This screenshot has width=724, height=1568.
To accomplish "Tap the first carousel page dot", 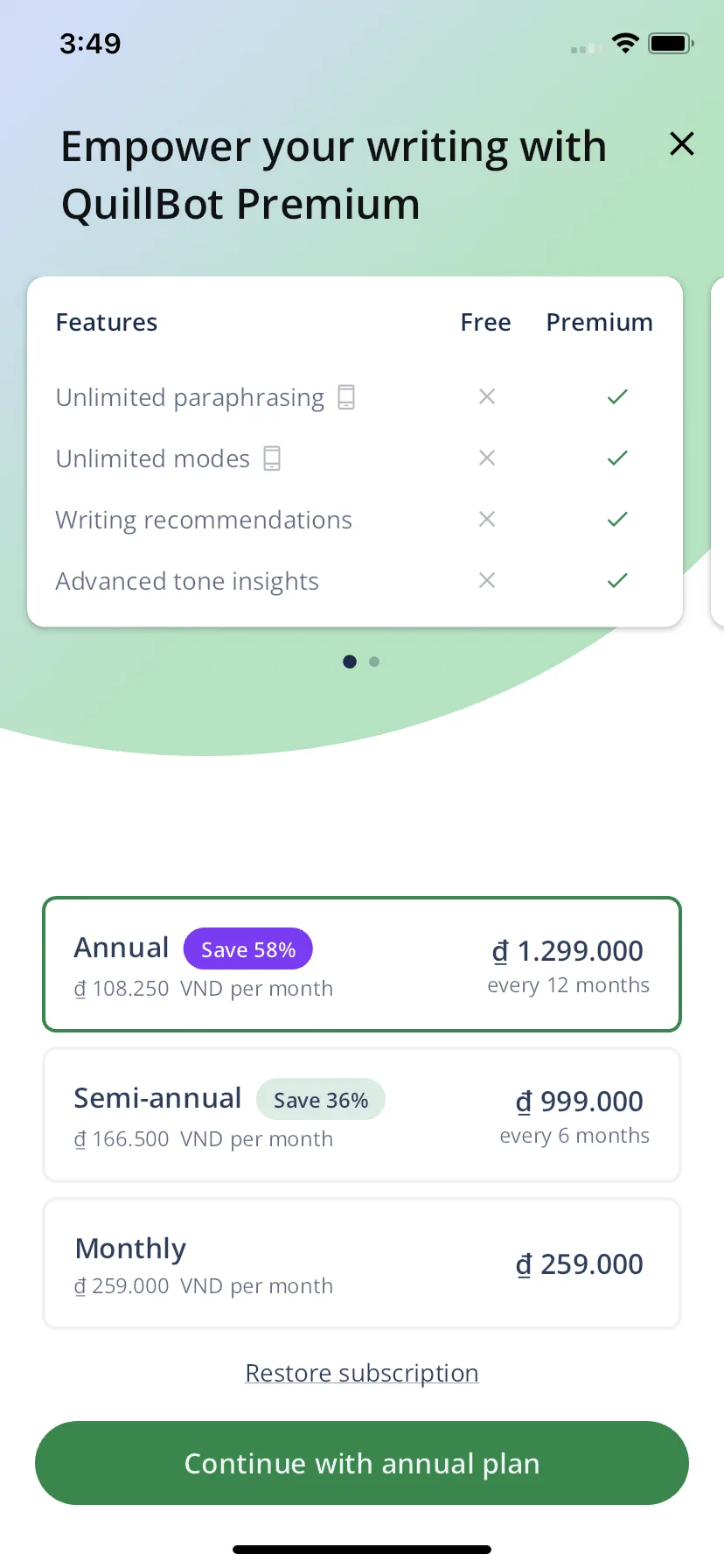I will [x=350, y=661].
